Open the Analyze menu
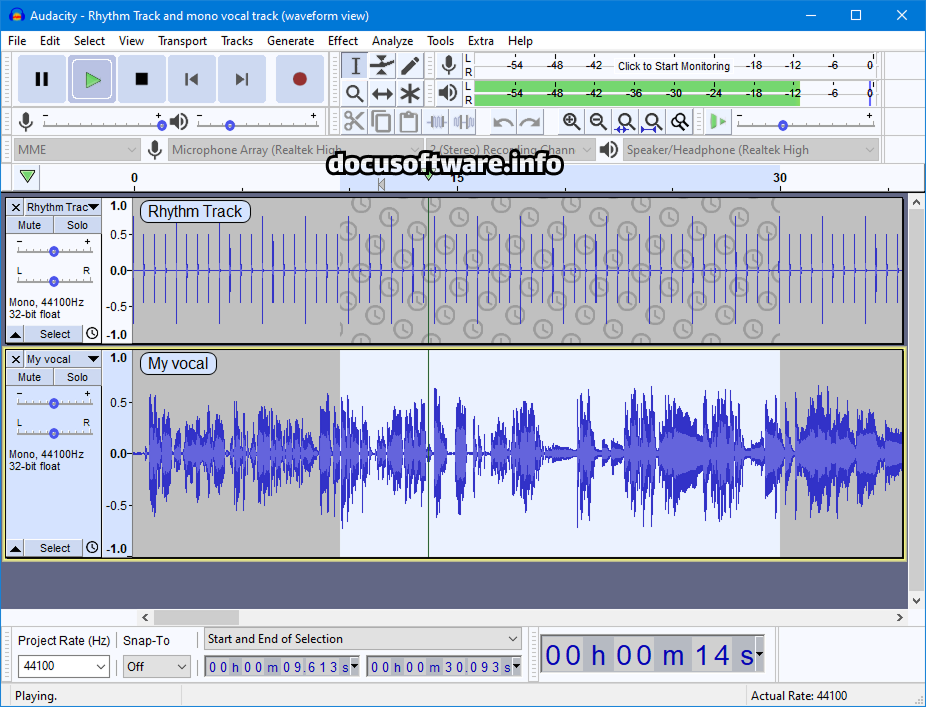Image resolution: width=926 pixels, height=707 pixels. coord(392,41)
